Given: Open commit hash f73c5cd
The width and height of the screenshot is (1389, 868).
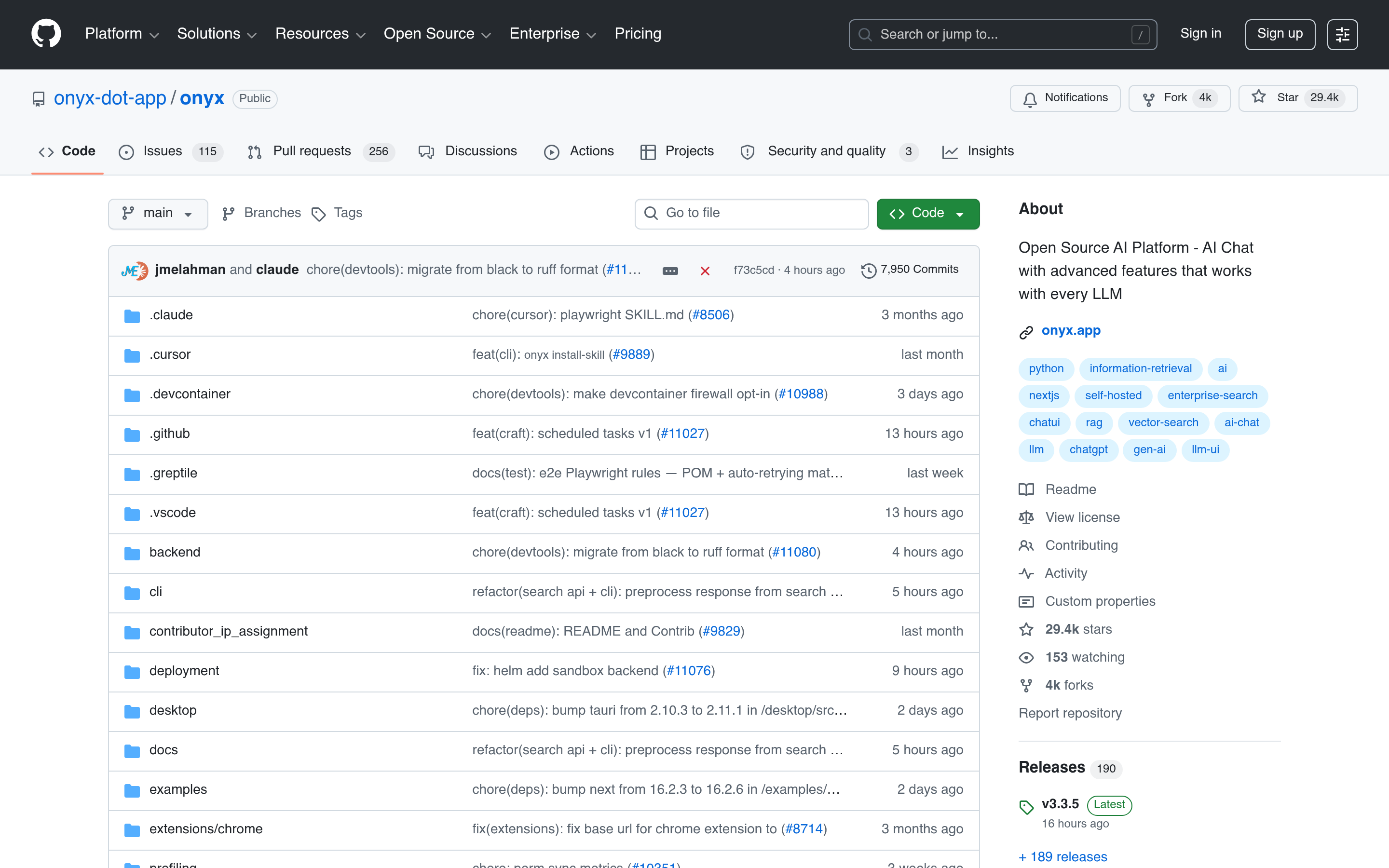Looking at the screenshot, I should [x=754, y=270].
